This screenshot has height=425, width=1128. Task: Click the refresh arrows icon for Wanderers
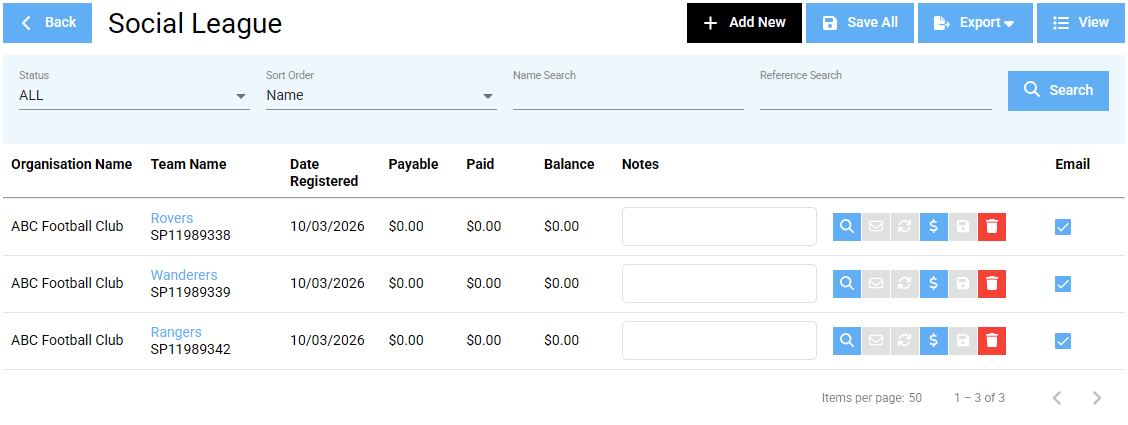(905, 284)
